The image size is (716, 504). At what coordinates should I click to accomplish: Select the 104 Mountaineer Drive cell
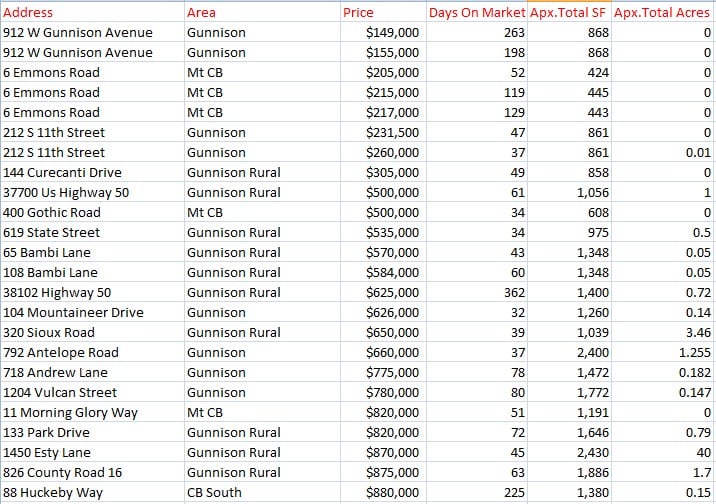(92, 313)
